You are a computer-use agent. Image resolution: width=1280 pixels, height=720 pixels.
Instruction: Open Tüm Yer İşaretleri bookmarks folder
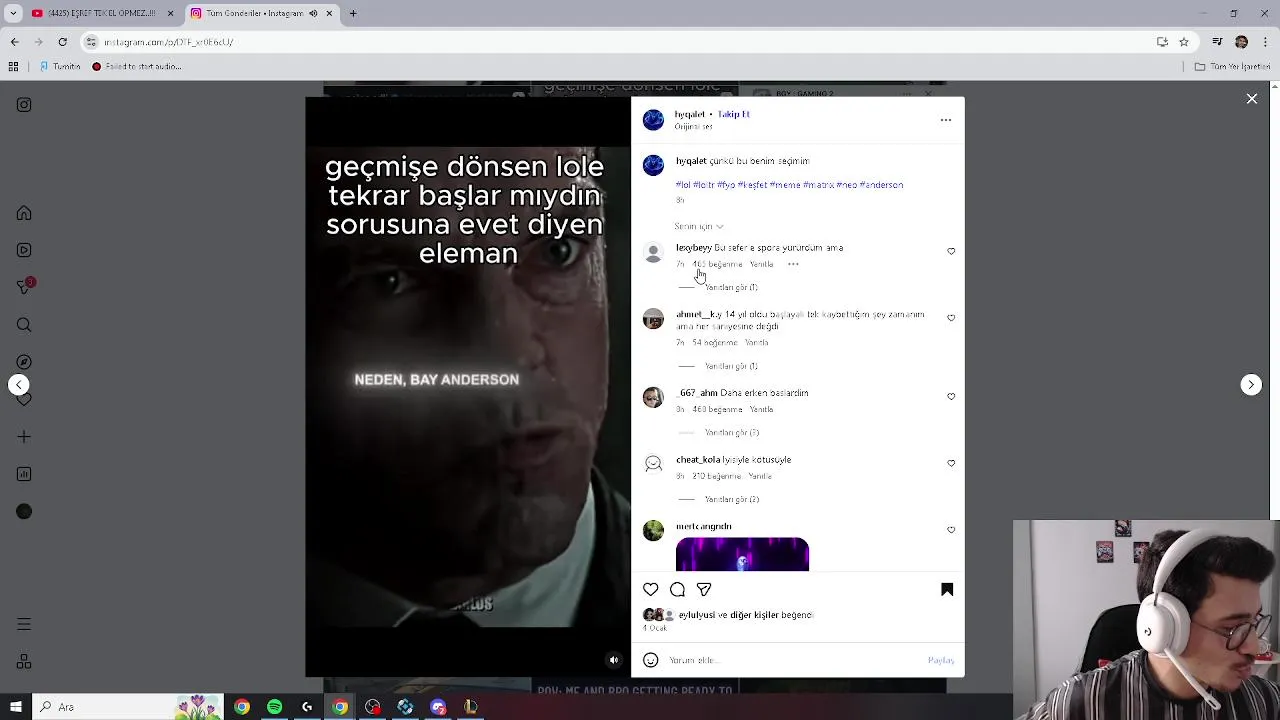pyautogui.click(x=1234, y=67)
